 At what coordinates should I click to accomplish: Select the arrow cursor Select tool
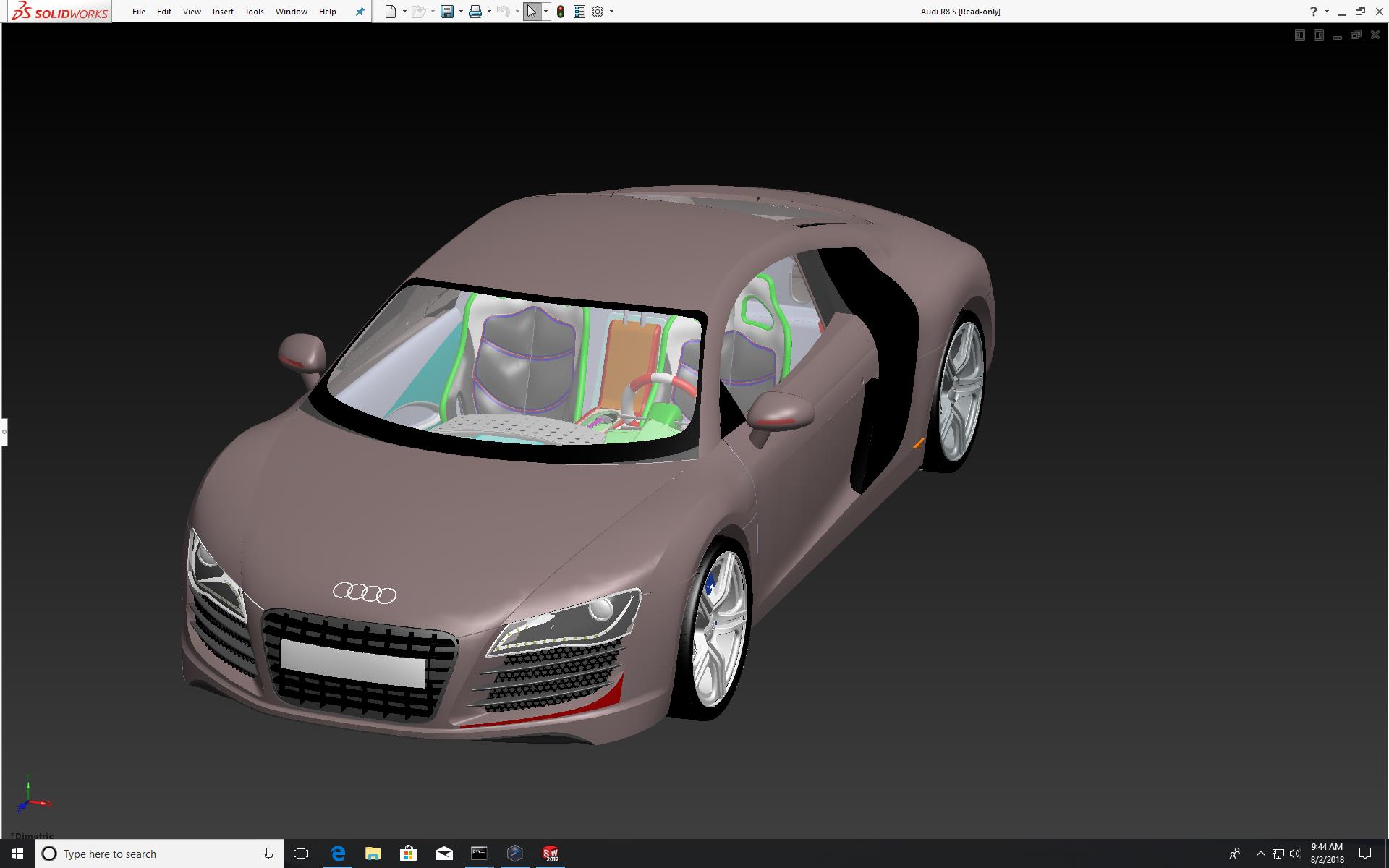532,12
